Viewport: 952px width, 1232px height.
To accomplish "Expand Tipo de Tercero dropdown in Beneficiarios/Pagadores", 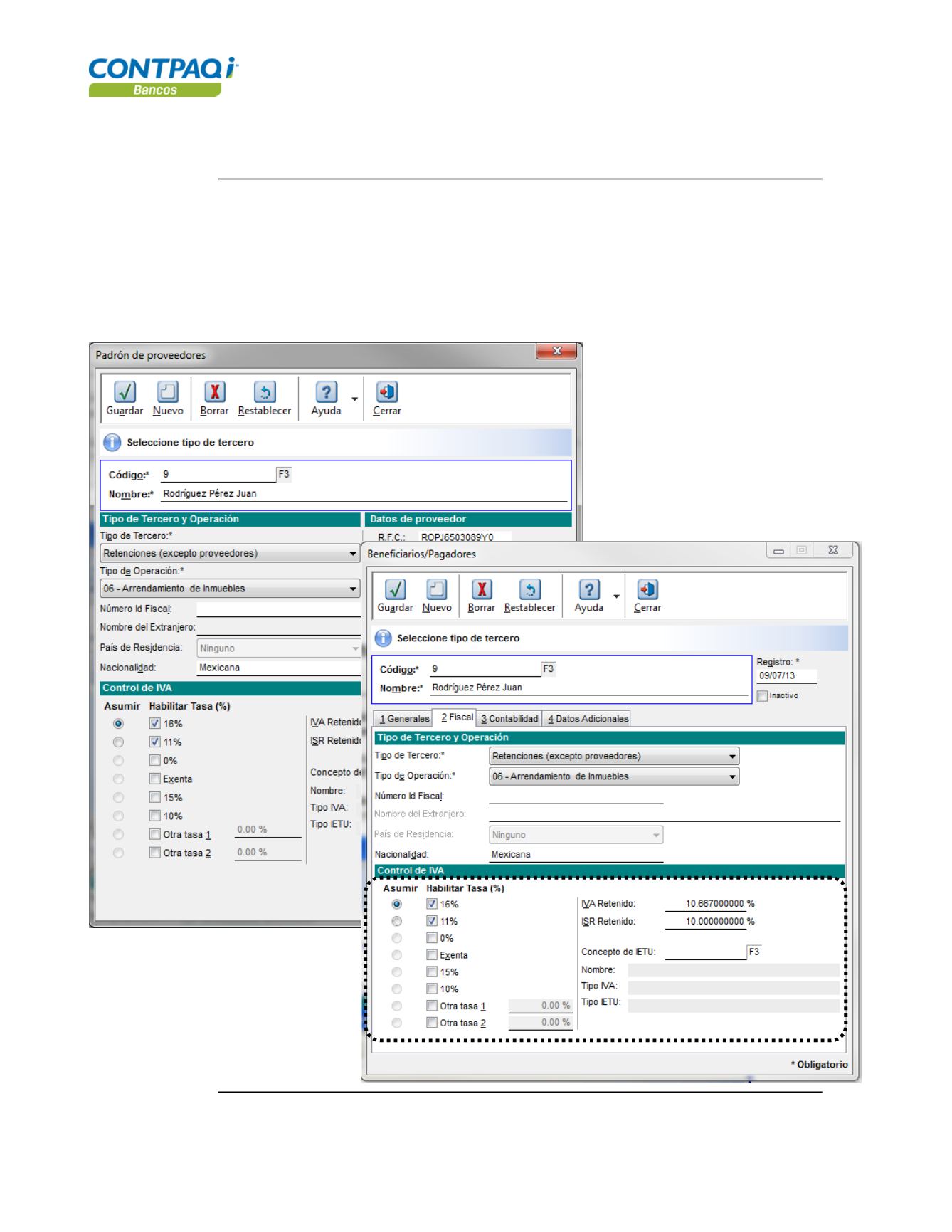I will (x=732, y=756).
